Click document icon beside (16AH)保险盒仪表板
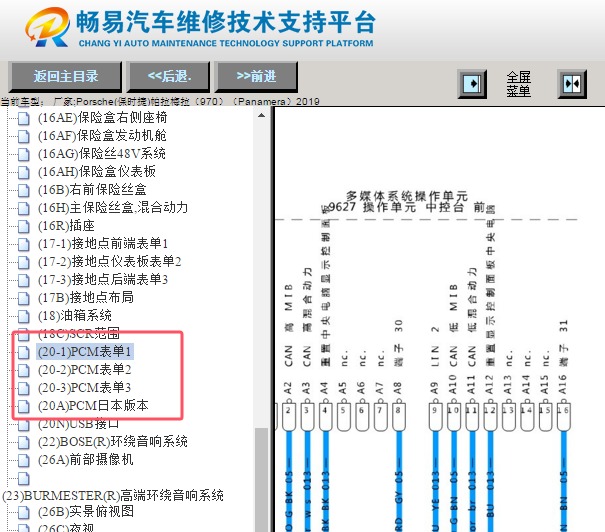Screen dimensions: 605x532 [24, 172]
